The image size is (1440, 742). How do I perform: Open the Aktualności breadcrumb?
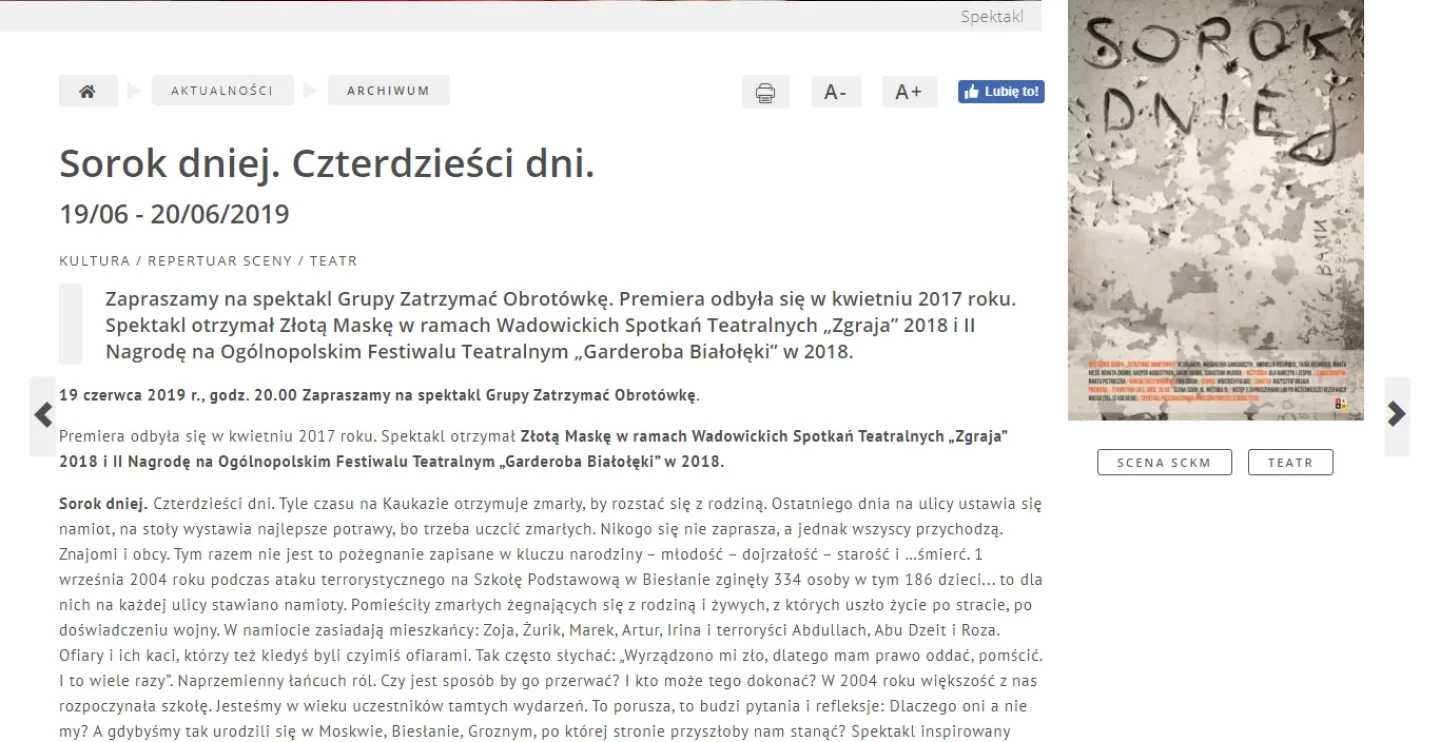[x=223, y=91]
